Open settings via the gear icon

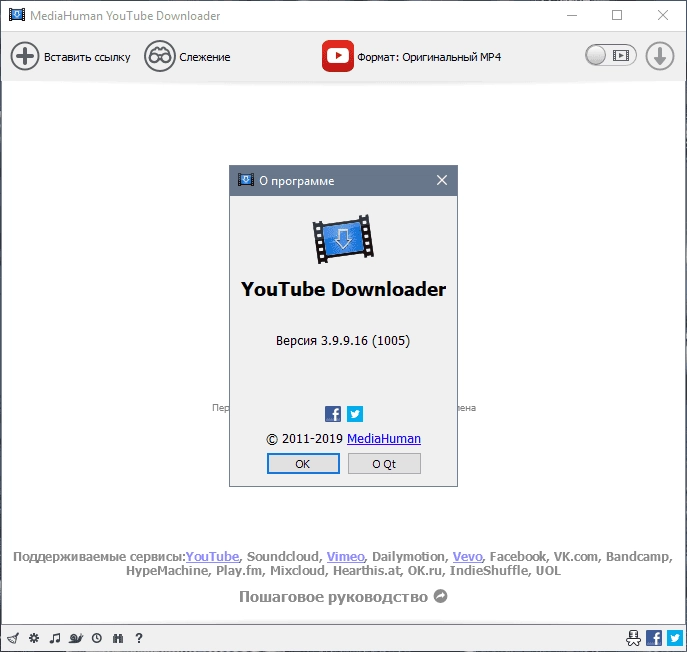34,638
